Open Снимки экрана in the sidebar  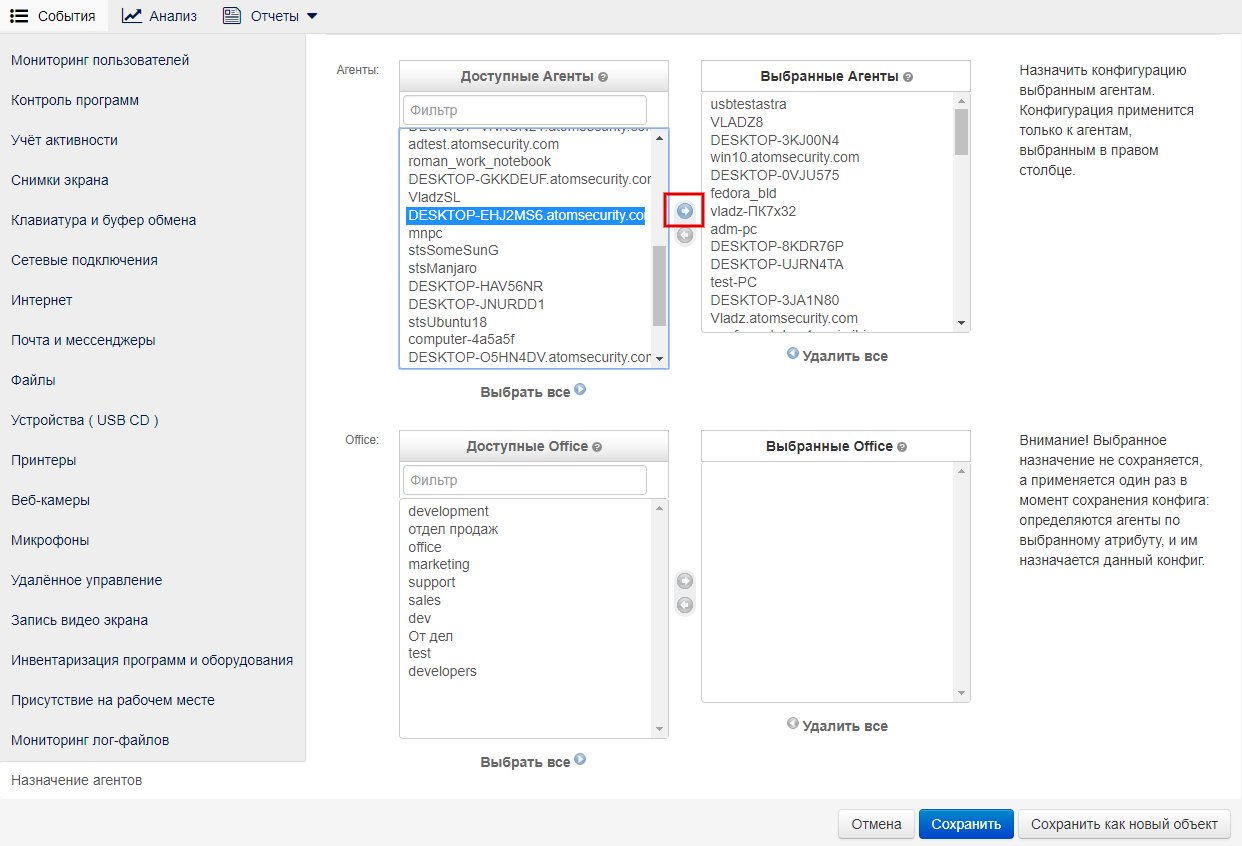click(60, 180)
